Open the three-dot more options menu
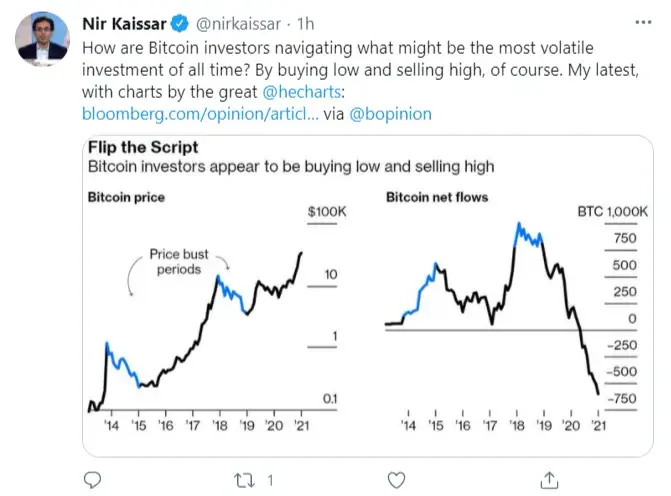 click(641, 21)
